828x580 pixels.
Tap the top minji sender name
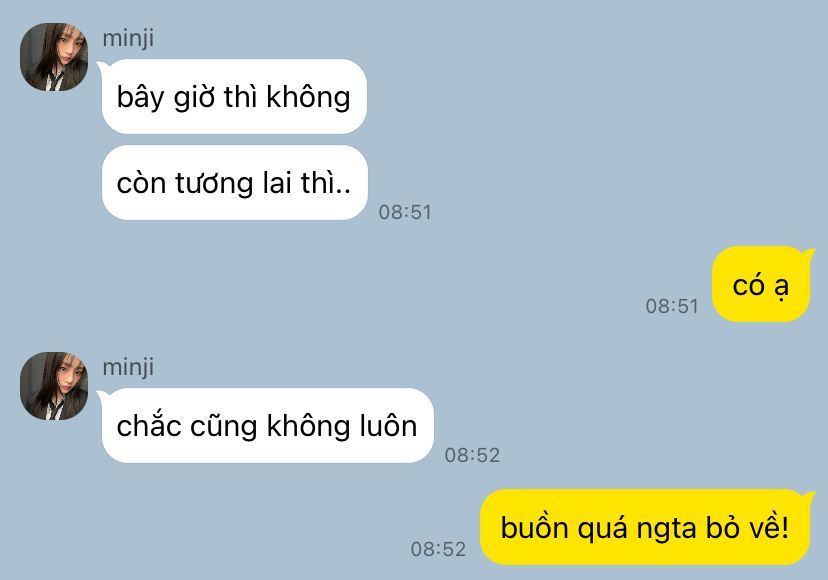pos(128,38)
